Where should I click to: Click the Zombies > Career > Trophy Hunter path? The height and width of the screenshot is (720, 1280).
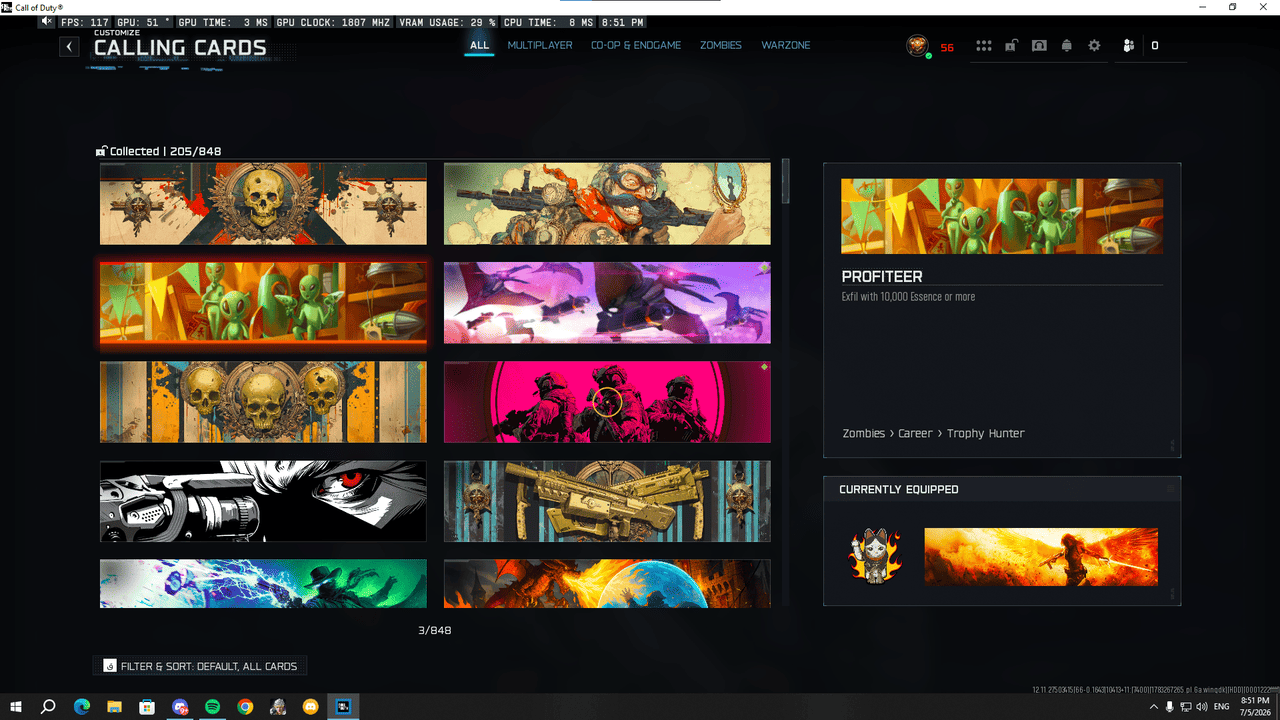[933, 433]
